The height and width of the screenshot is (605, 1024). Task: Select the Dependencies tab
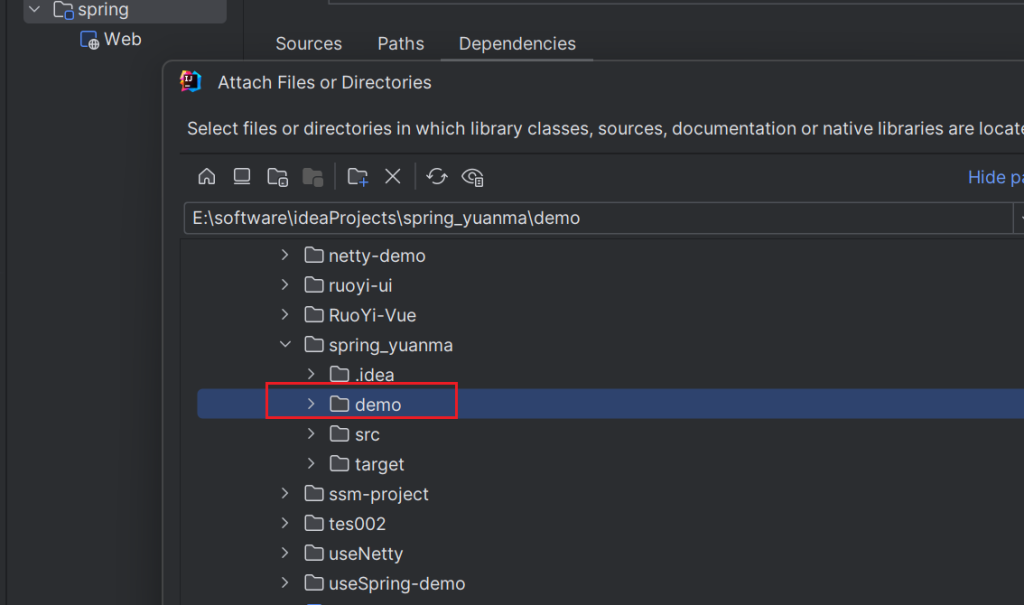pyautogui.click(x=517, y=44)
